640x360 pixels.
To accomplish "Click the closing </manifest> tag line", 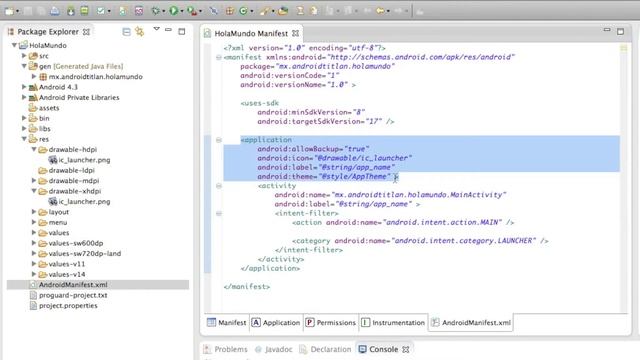I will click(247, 287).
